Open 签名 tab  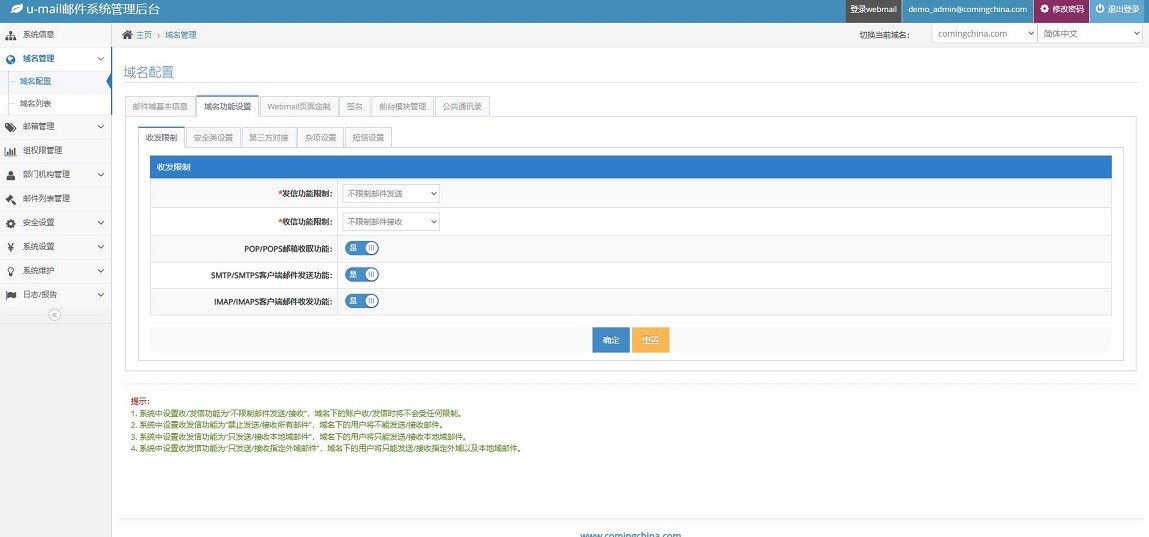pyautogui.click(x=355, y=106)
